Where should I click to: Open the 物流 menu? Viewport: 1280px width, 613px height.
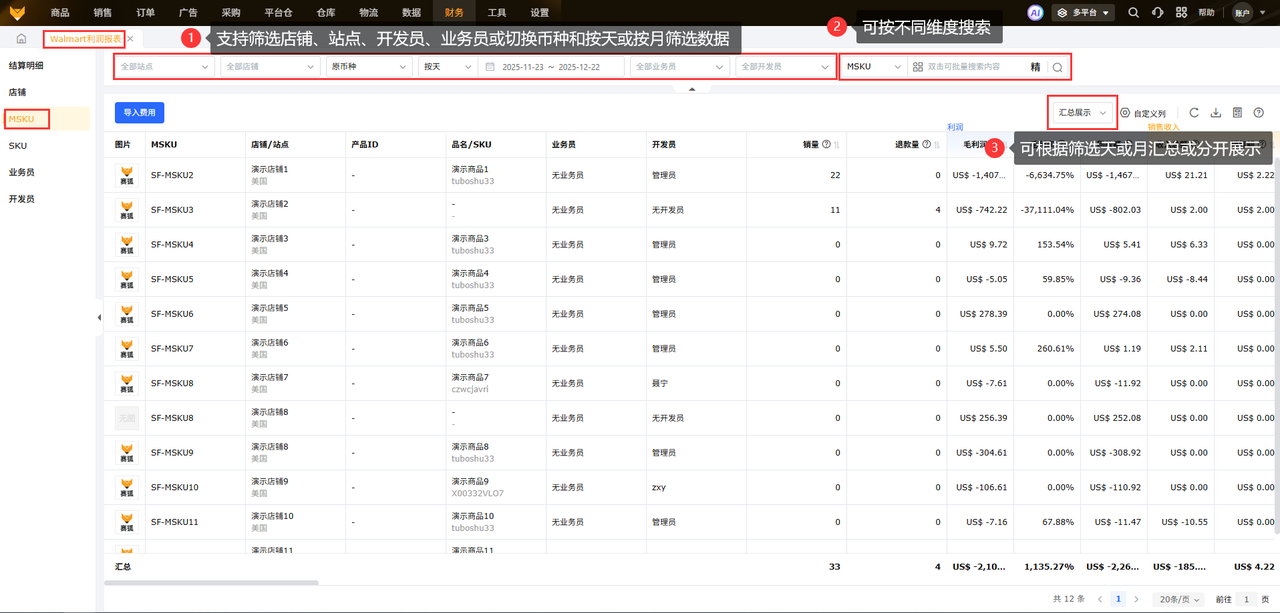369,13
